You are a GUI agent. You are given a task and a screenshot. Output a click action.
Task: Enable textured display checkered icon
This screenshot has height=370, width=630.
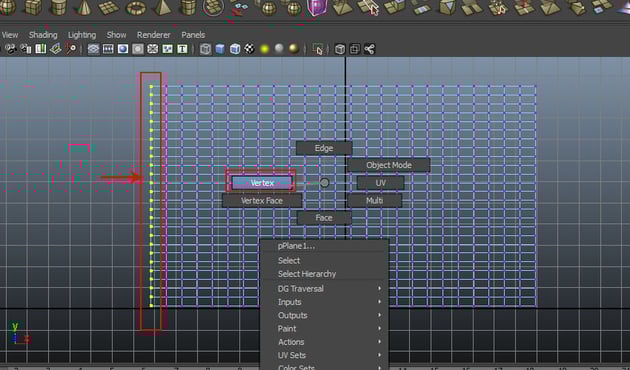pos(250,49)
